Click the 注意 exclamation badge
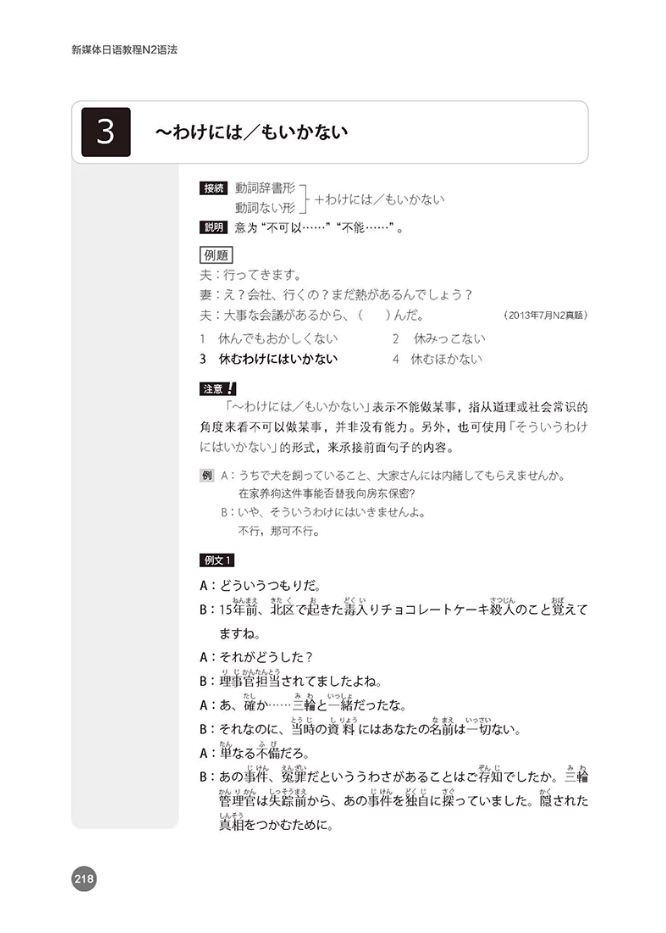Viewport: 666px width, 933px height. tap(218, 389)
